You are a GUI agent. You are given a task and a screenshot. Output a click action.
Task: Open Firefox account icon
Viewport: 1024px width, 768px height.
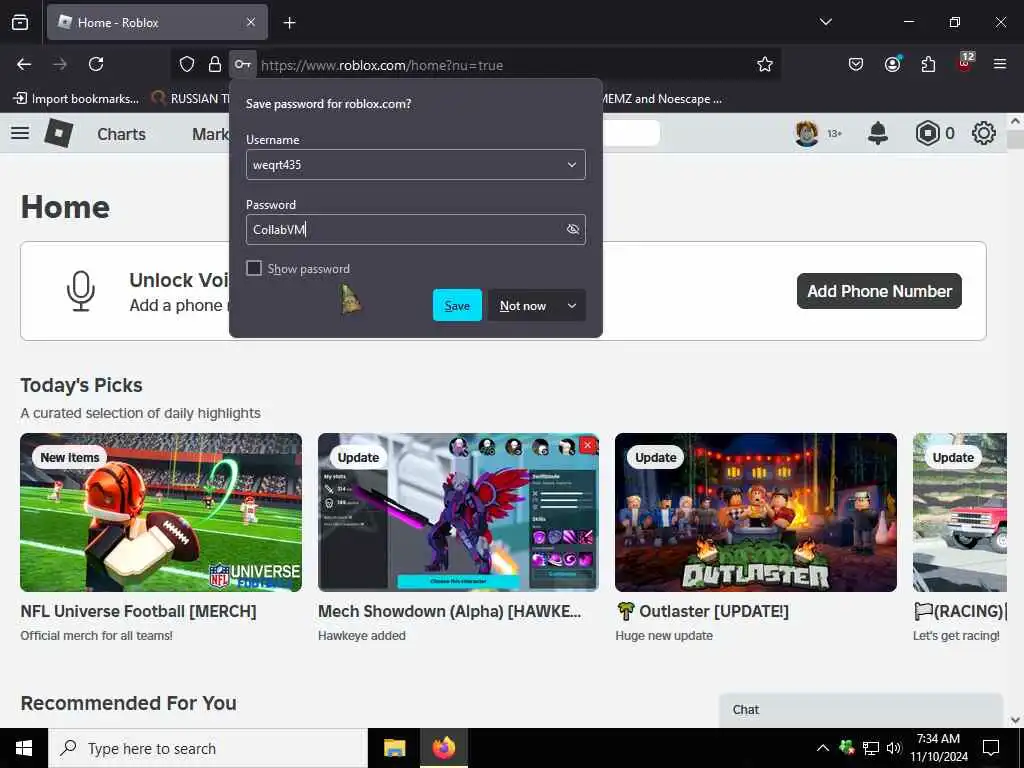point(892,64)
